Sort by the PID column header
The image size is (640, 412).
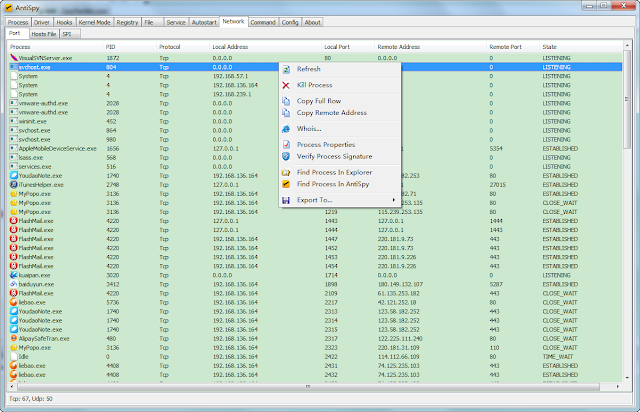click(x=130, y=47)
